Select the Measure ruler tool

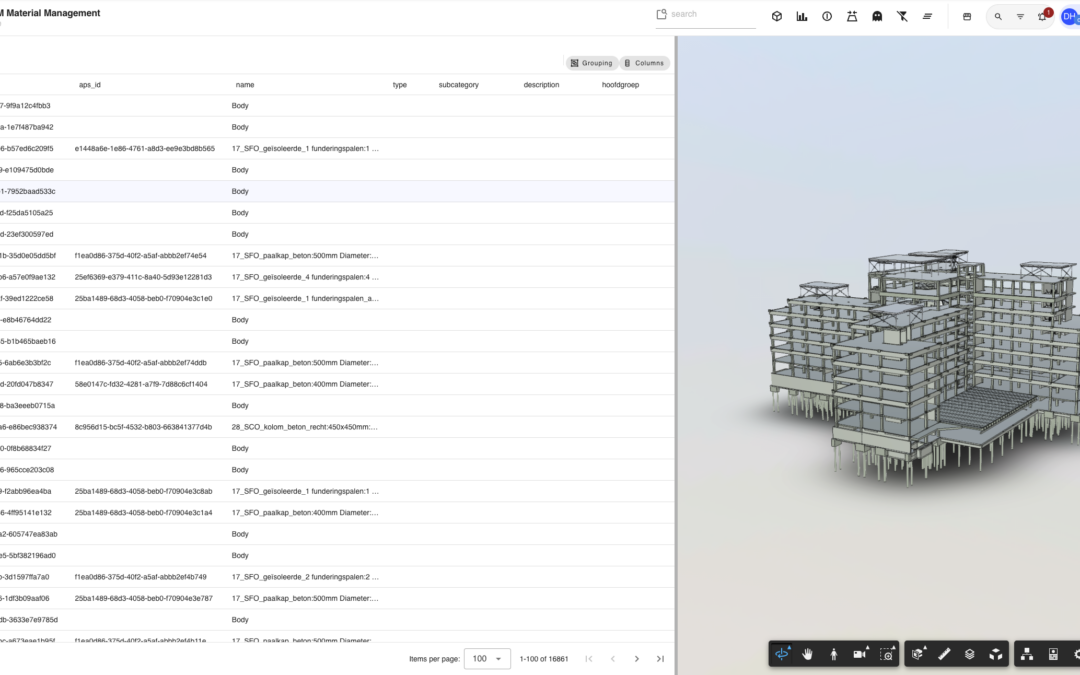pos(944,654)
